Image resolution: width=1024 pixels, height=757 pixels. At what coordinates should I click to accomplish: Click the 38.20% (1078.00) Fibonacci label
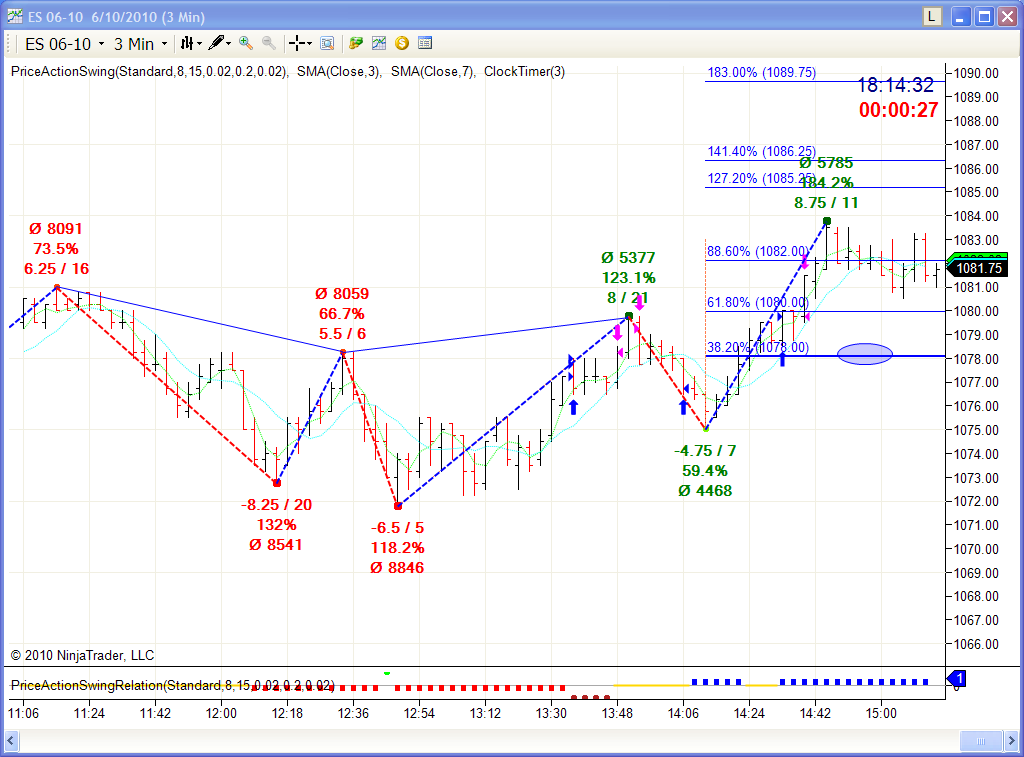point(758,347)
